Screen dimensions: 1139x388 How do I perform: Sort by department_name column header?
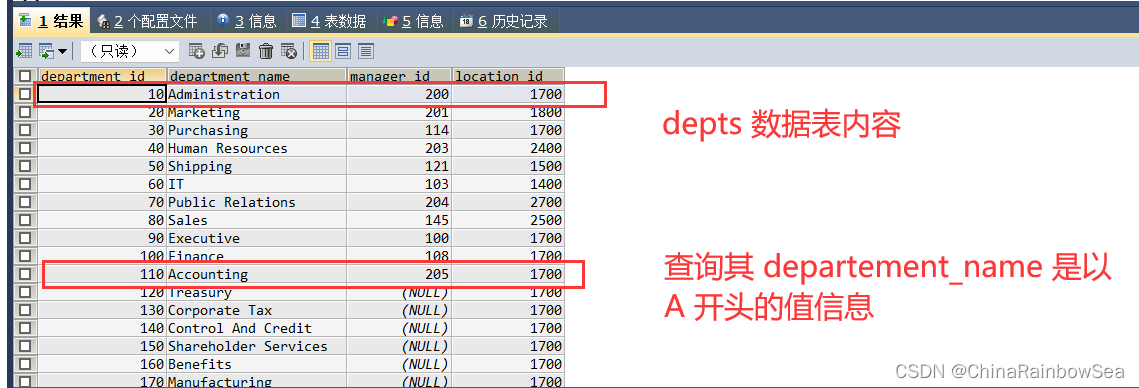[256, 76]
